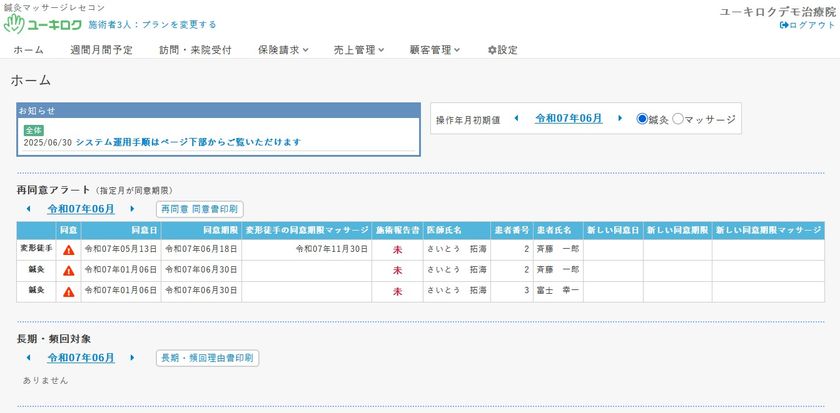The height and width of the screenshot is (413, 840).
Task: Expand the 顧客管理 dropdown menu
Action: click(434, 50)
